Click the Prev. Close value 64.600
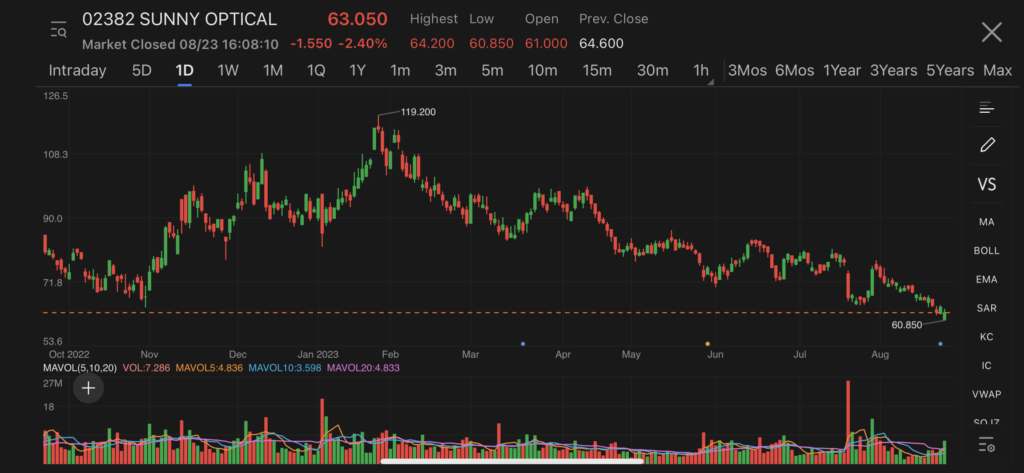 point(601,44)
